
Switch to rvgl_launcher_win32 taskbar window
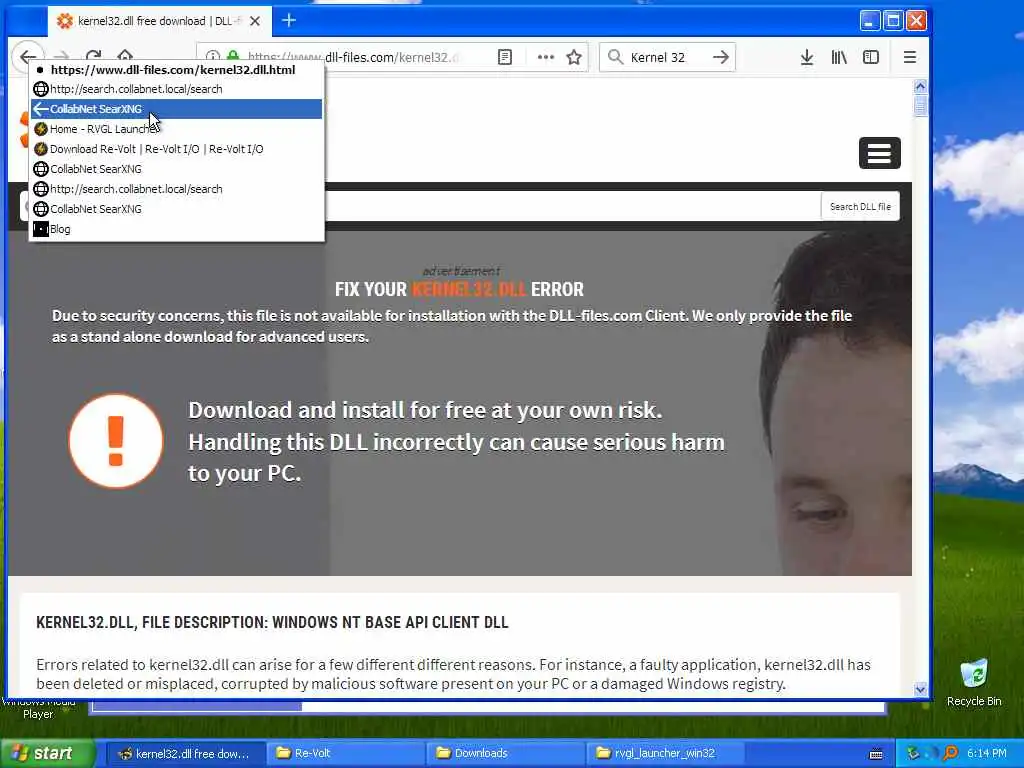click(665, 753)
